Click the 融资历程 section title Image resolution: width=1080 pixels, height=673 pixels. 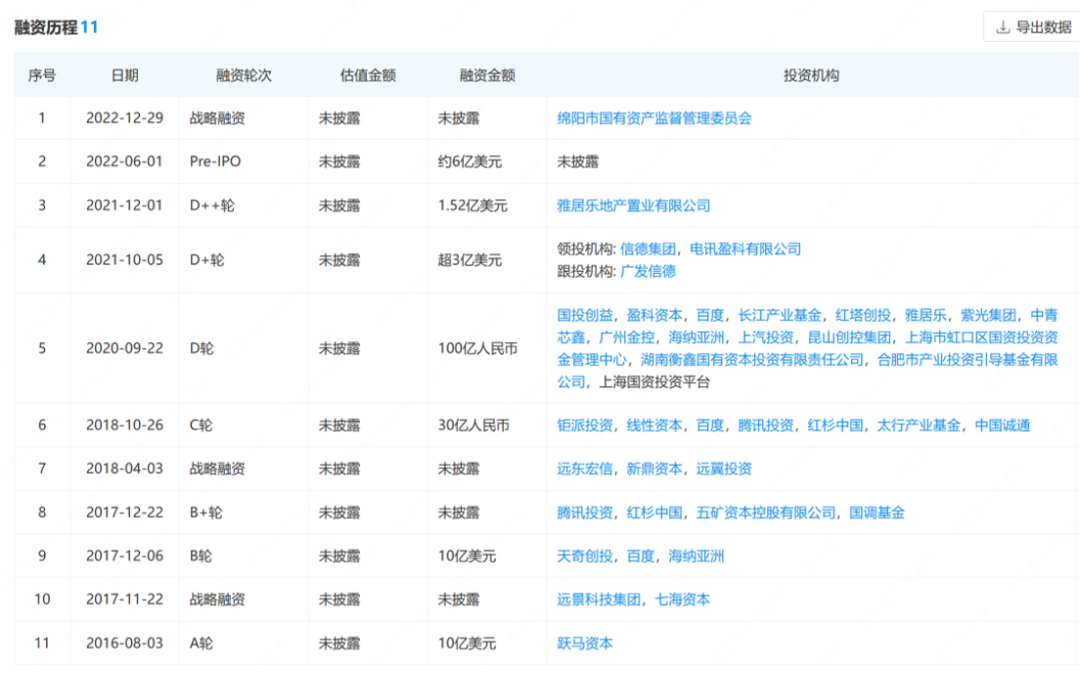point(46,28)
